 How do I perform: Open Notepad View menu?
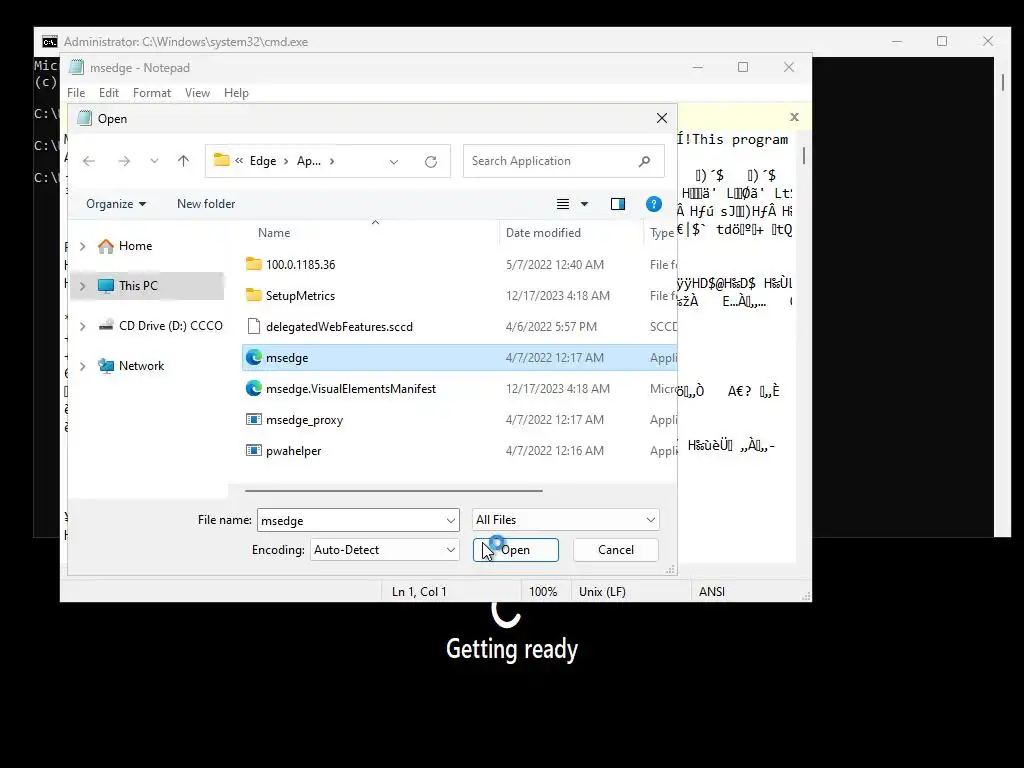(197, 93)
